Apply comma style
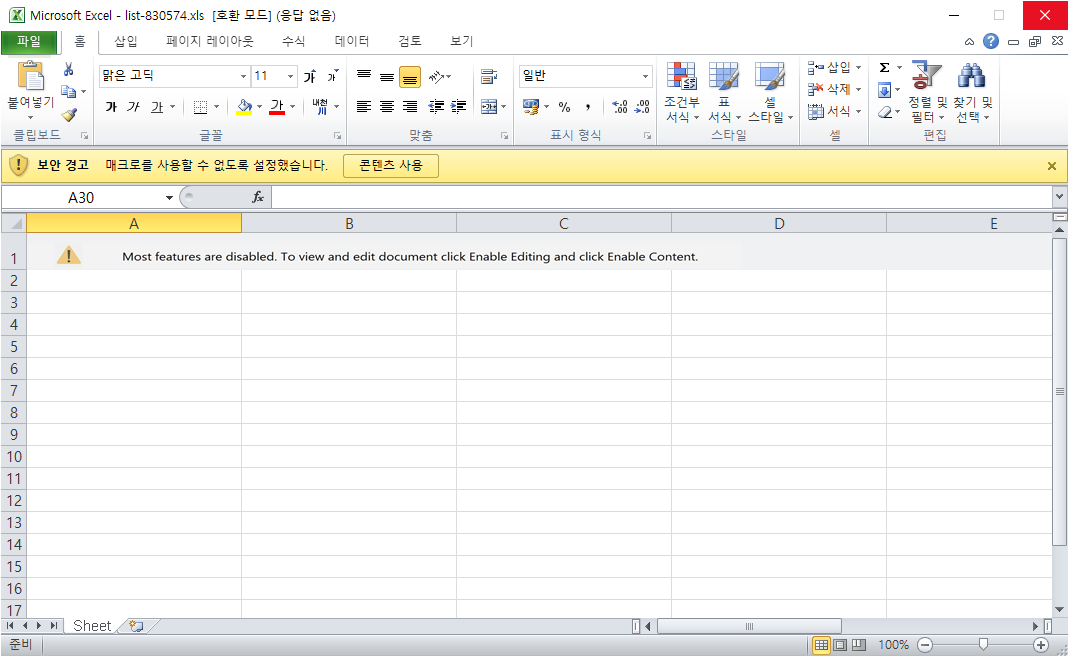The height and width of the screenshot is (657, 1069). click(587, 107)
